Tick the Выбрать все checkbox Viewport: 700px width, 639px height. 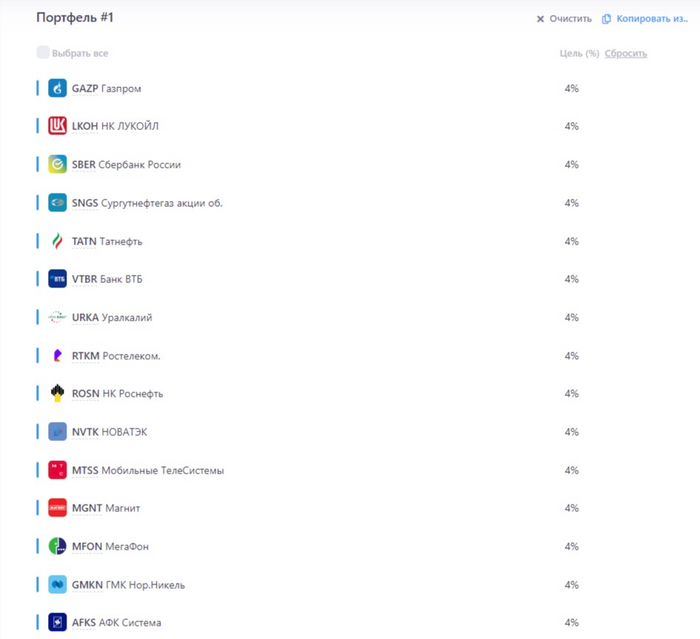[x=43, y=52]
